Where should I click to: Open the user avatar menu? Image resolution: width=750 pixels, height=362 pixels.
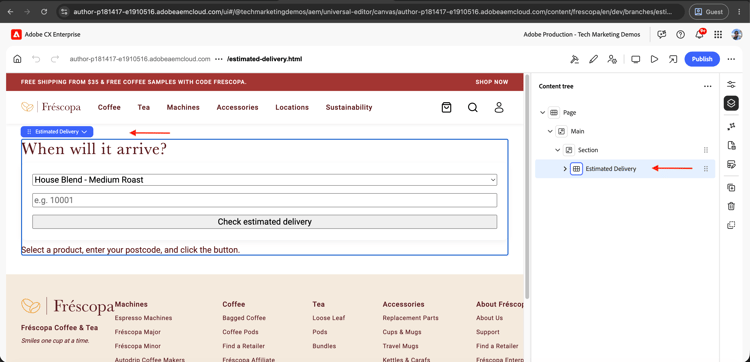coord(737,34)
